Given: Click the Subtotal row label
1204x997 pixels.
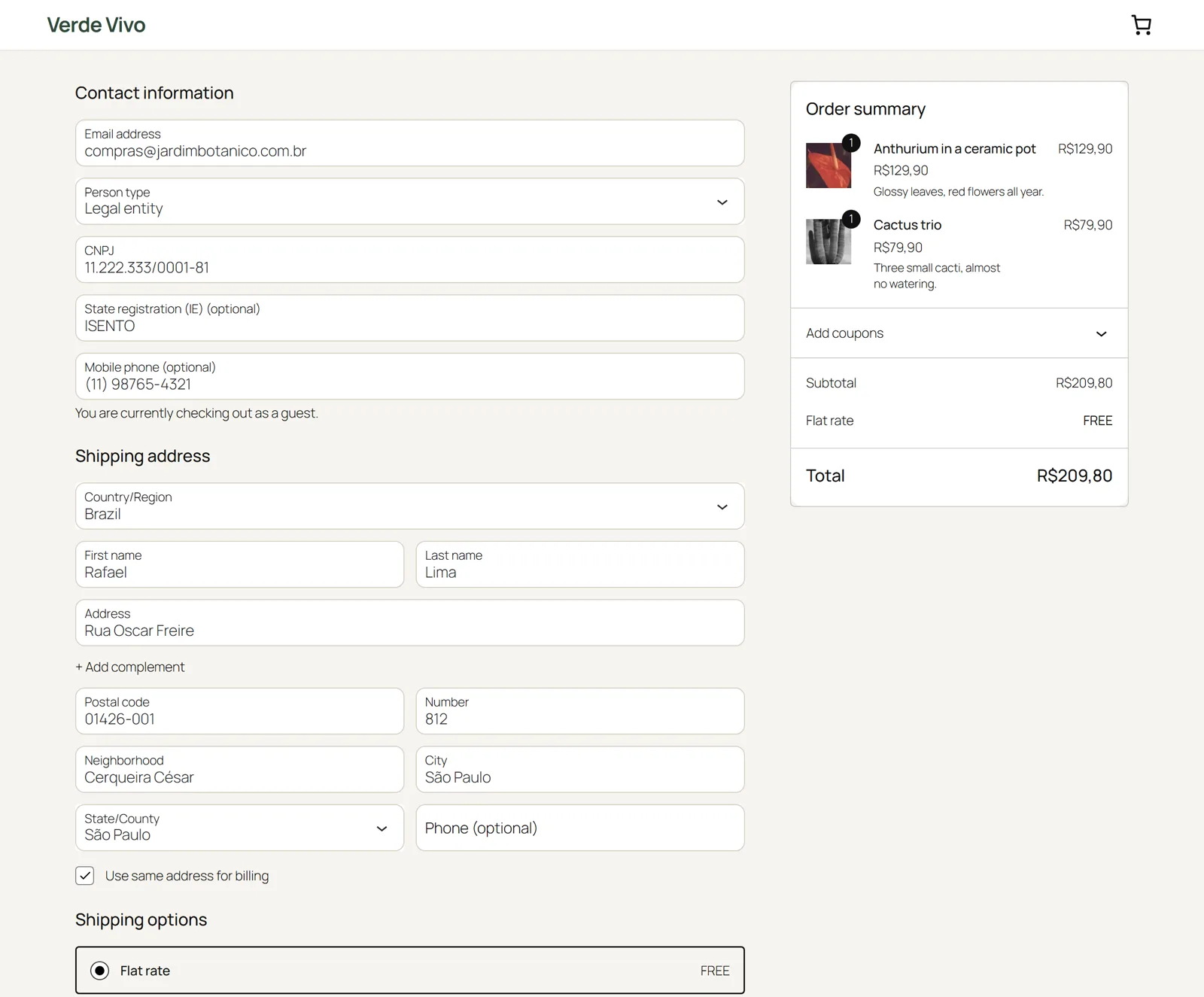Looking at the screenshot, I should [831, 383].
